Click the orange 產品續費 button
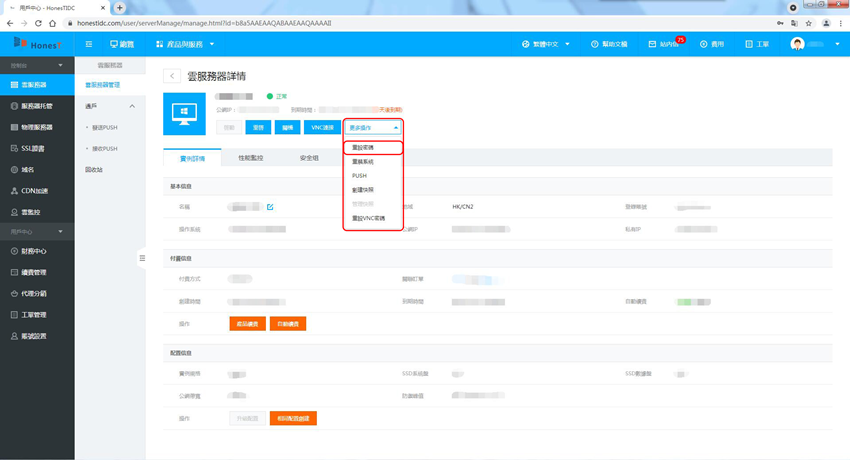The height and width of the screenshot is (460, 850). (248, 324)
